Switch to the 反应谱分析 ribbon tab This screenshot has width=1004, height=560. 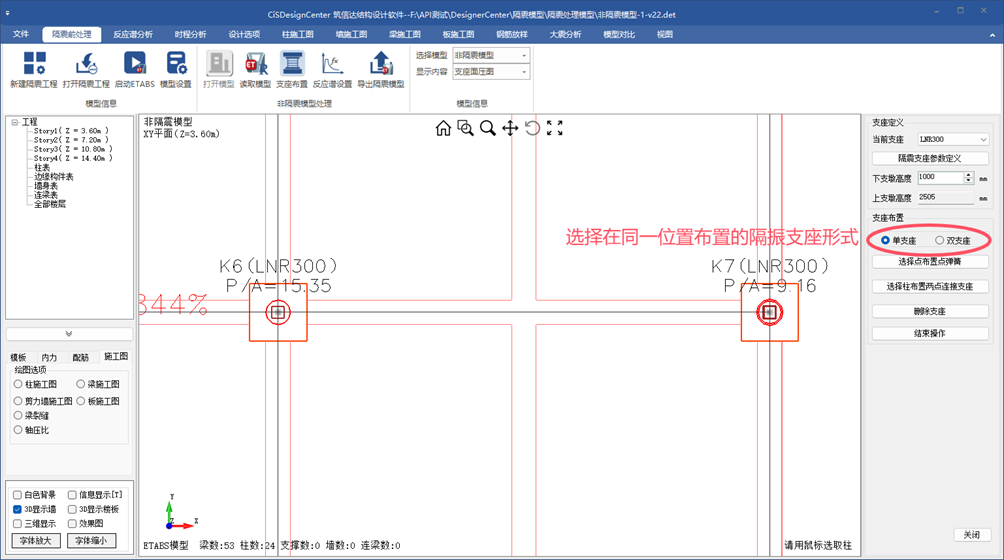[x=133, y=34]
